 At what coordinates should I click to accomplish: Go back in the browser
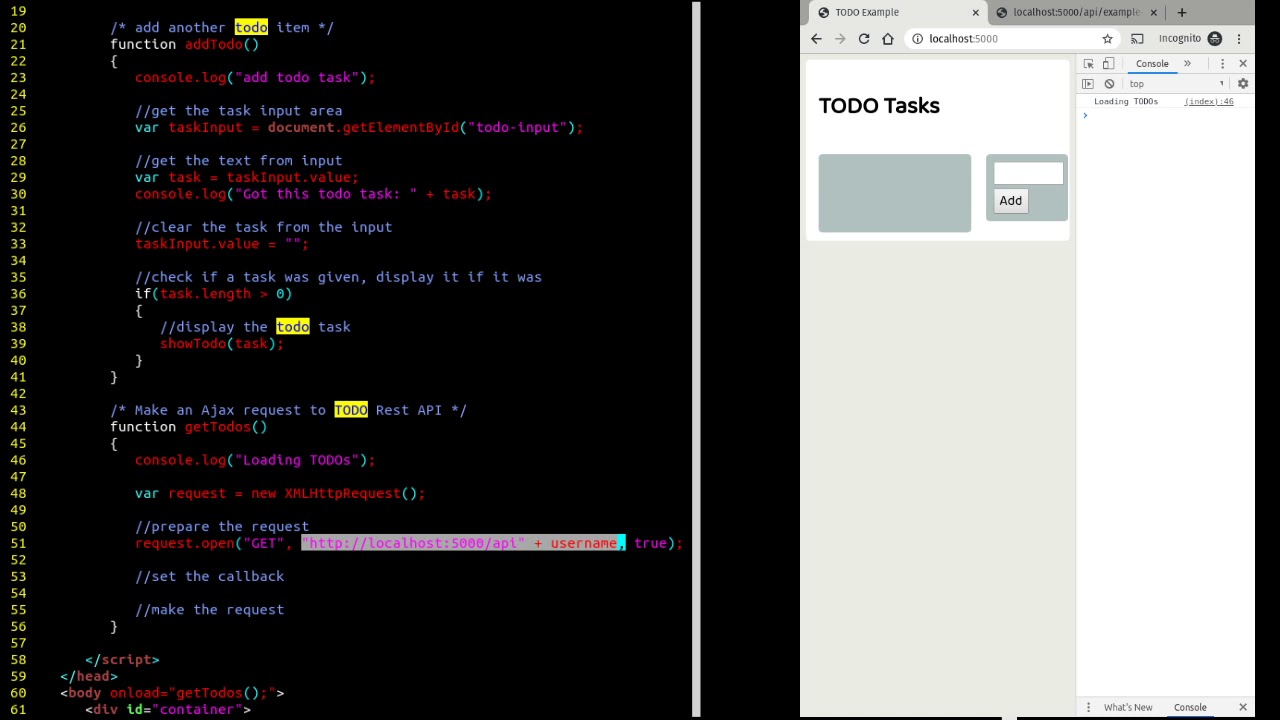click(x=816, y=39)
